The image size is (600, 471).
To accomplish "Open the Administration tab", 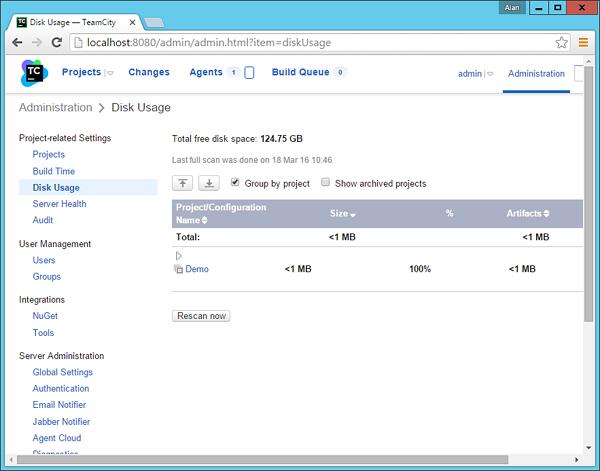I will pos(536,74).
